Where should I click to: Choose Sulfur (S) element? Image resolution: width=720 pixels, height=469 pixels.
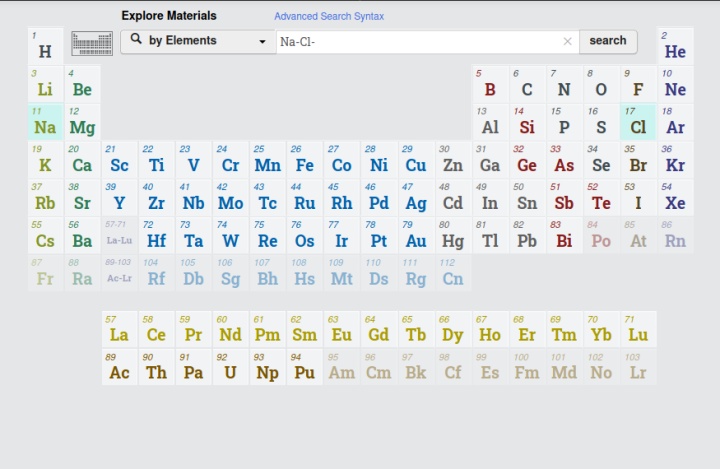click(x=601, y=122)
